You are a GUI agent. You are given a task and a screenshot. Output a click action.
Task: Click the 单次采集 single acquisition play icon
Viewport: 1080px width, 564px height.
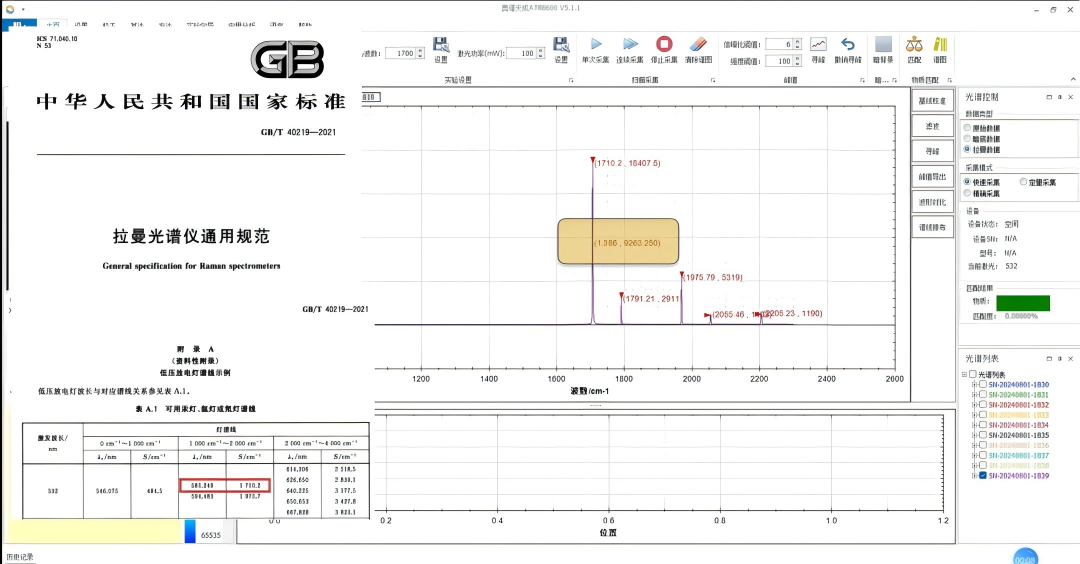596,44
